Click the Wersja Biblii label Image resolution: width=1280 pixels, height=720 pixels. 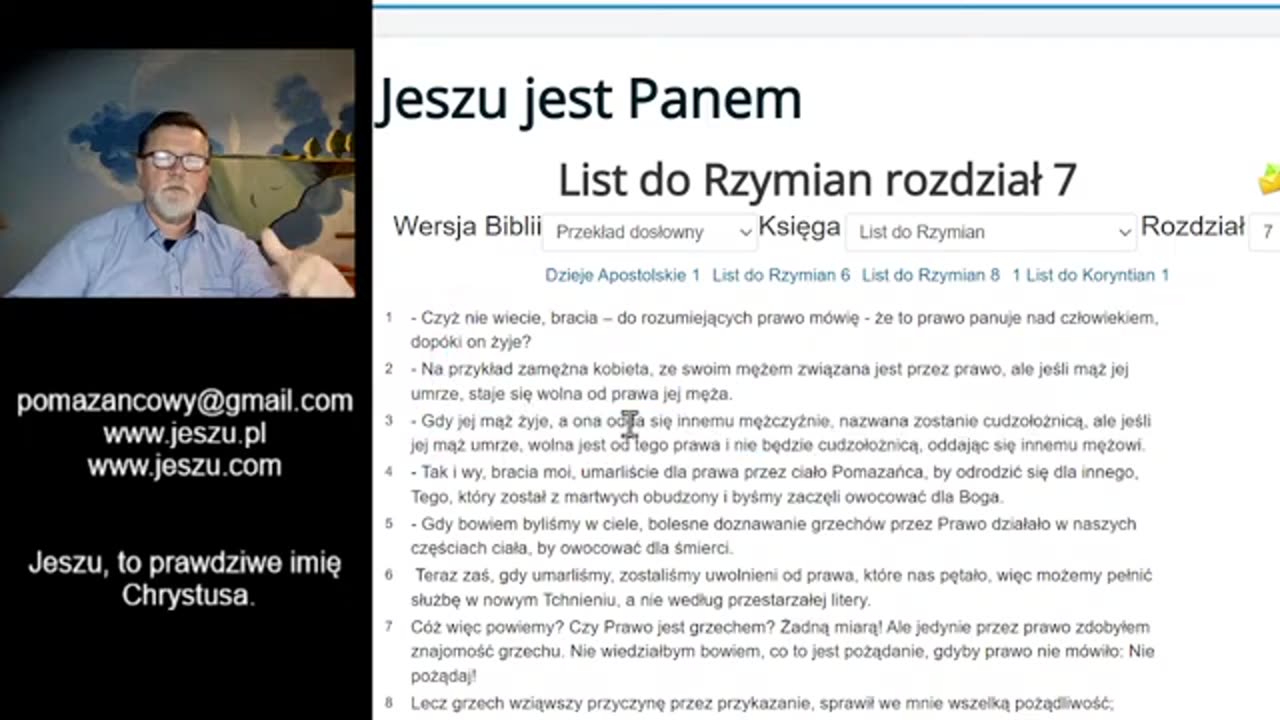pyautogui.click(x=467, y=226)
